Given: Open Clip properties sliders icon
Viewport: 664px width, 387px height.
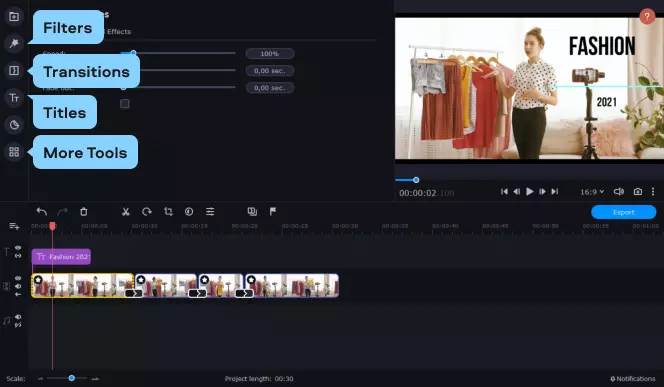Looking at the screenshot, I should coord(210,211).
